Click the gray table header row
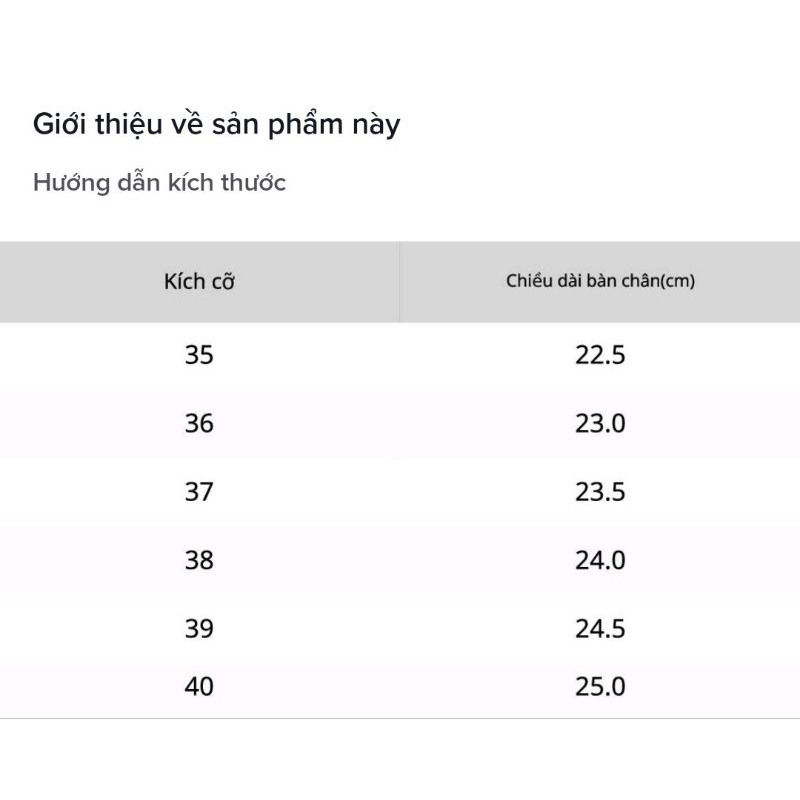 tap(400, 281)
